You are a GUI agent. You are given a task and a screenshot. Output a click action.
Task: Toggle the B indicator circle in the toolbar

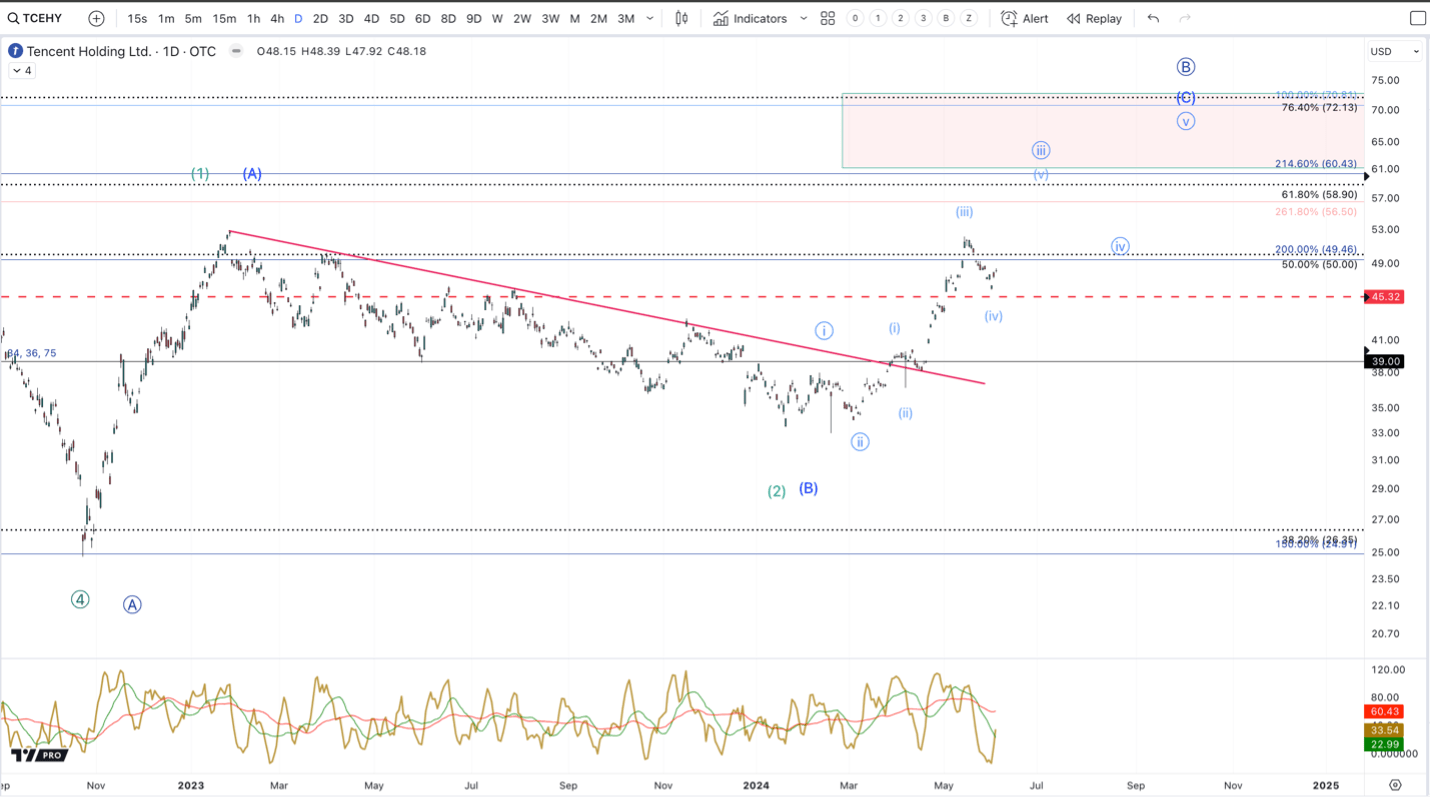(x=946, y=18)
